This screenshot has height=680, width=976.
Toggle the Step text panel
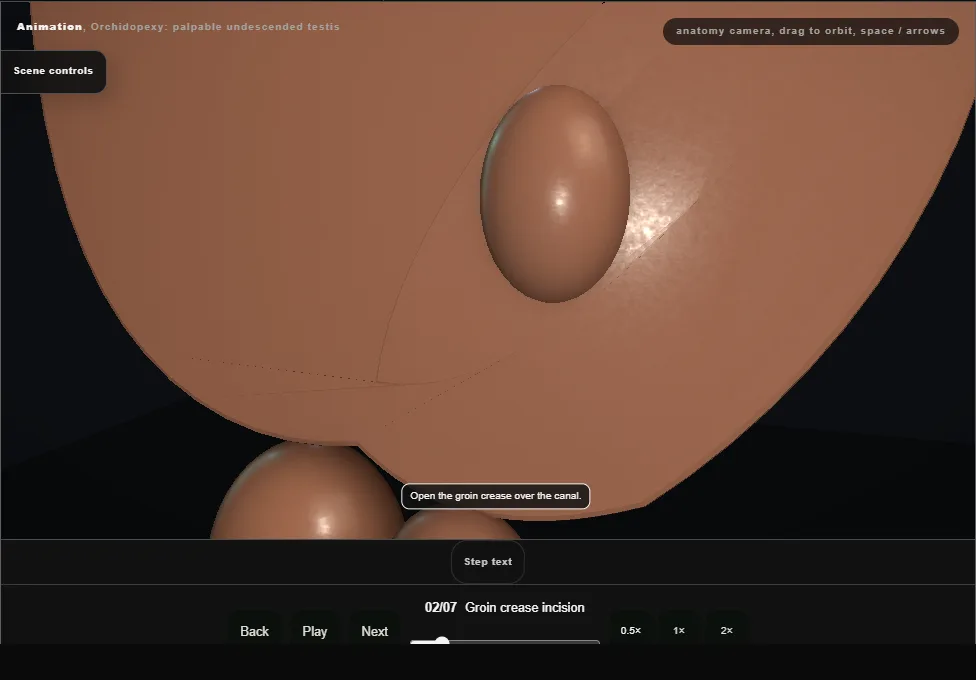point(487,562)
